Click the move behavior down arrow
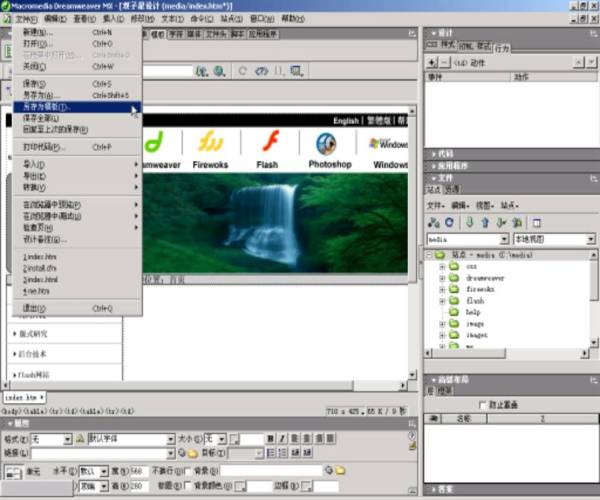The width and height of the screenshot is (600, 500). click(x=592, y=62)
